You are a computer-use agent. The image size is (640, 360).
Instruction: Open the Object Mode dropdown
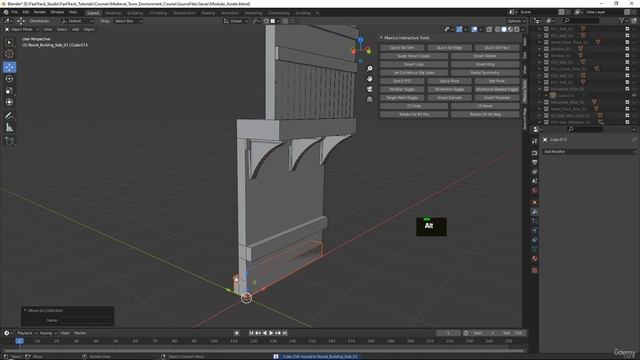(22, 29)
